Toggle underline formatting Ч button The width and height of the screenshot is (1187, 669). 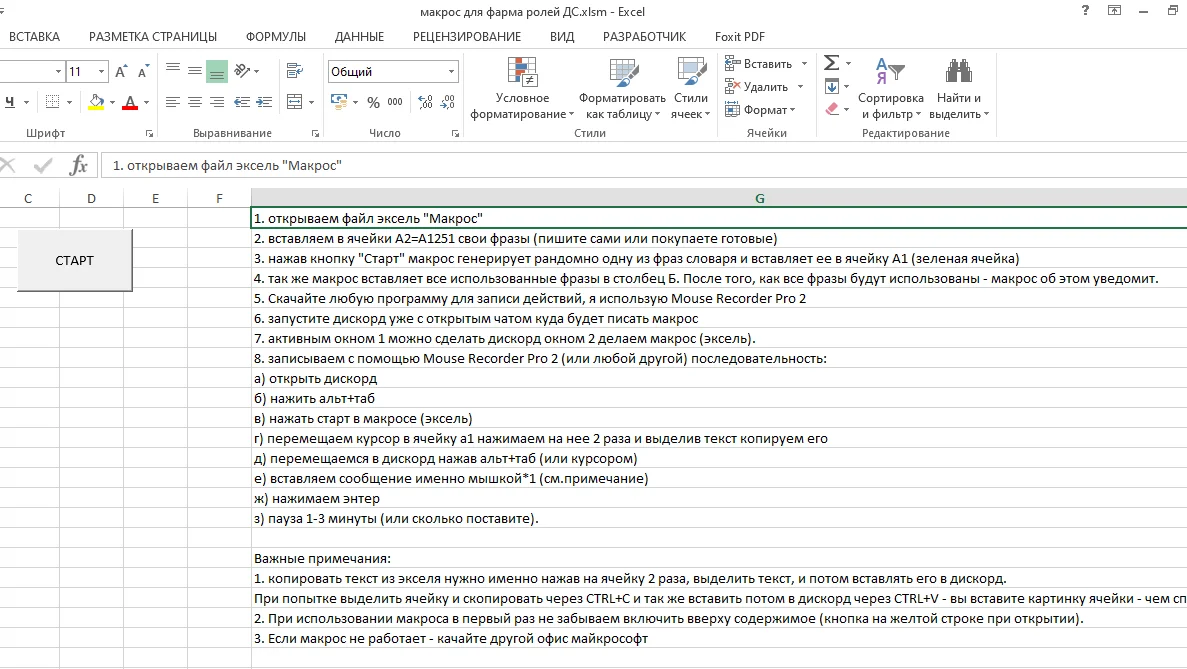coord(10,102)
